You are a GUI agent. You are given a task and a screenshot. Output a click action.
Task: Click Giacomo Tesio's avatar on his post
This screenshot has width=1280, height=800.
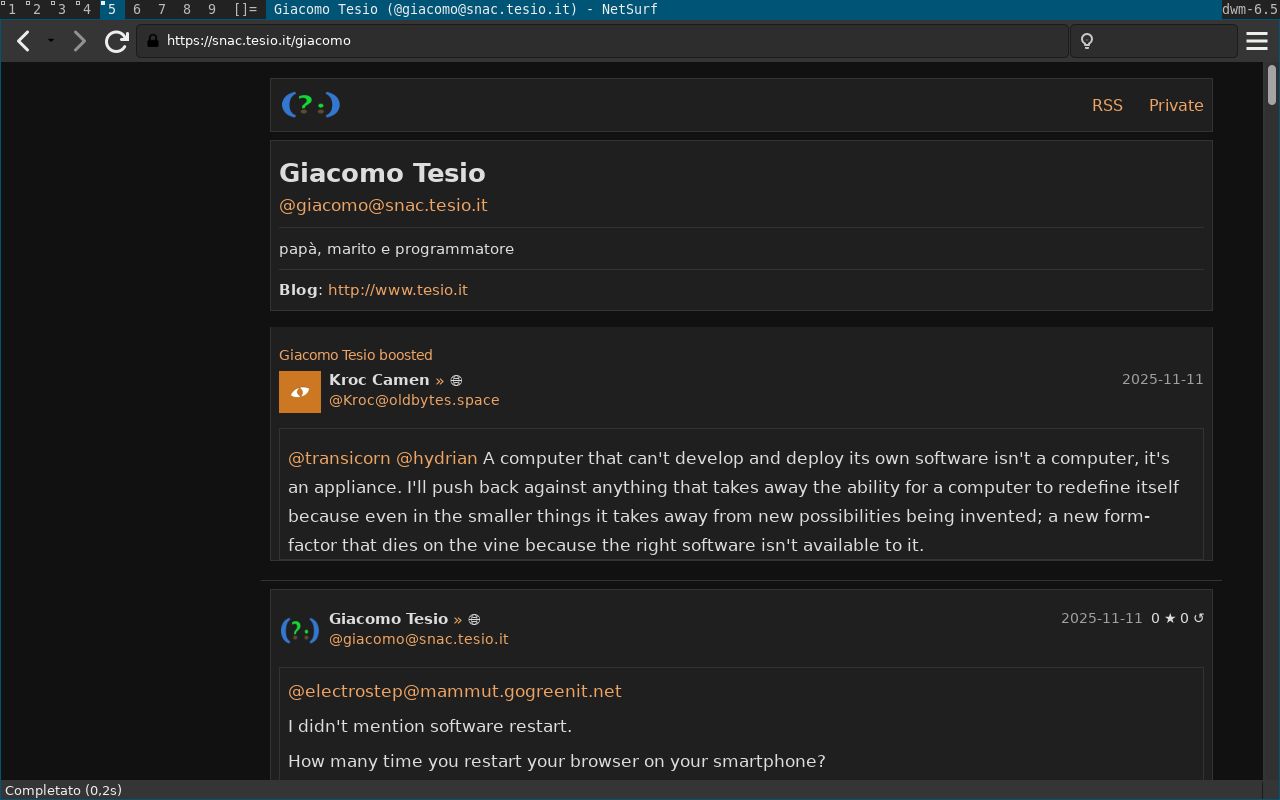(x=299, y=630)
